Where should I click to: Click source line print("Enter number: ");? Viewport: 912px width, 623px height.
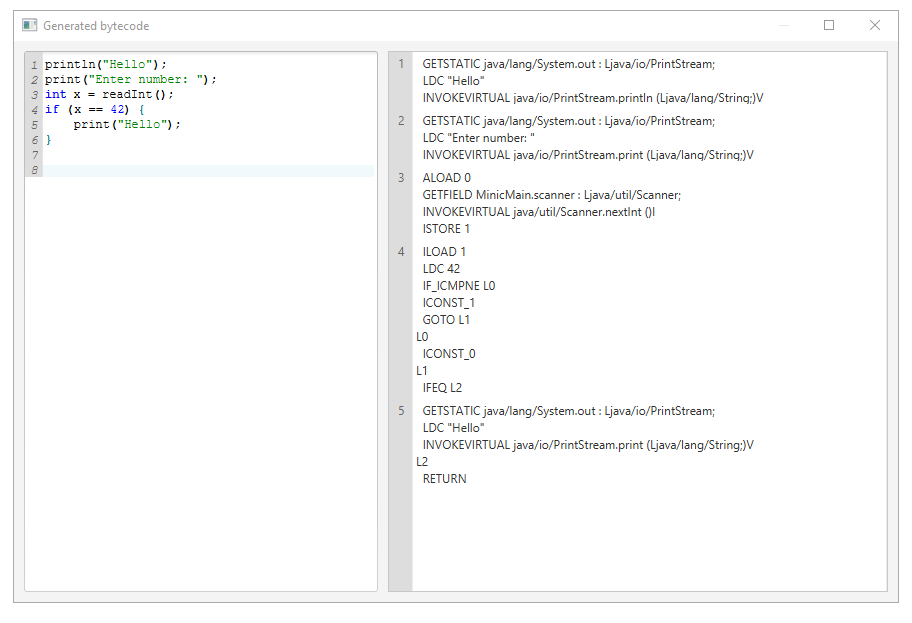click(x=130, y=79)
